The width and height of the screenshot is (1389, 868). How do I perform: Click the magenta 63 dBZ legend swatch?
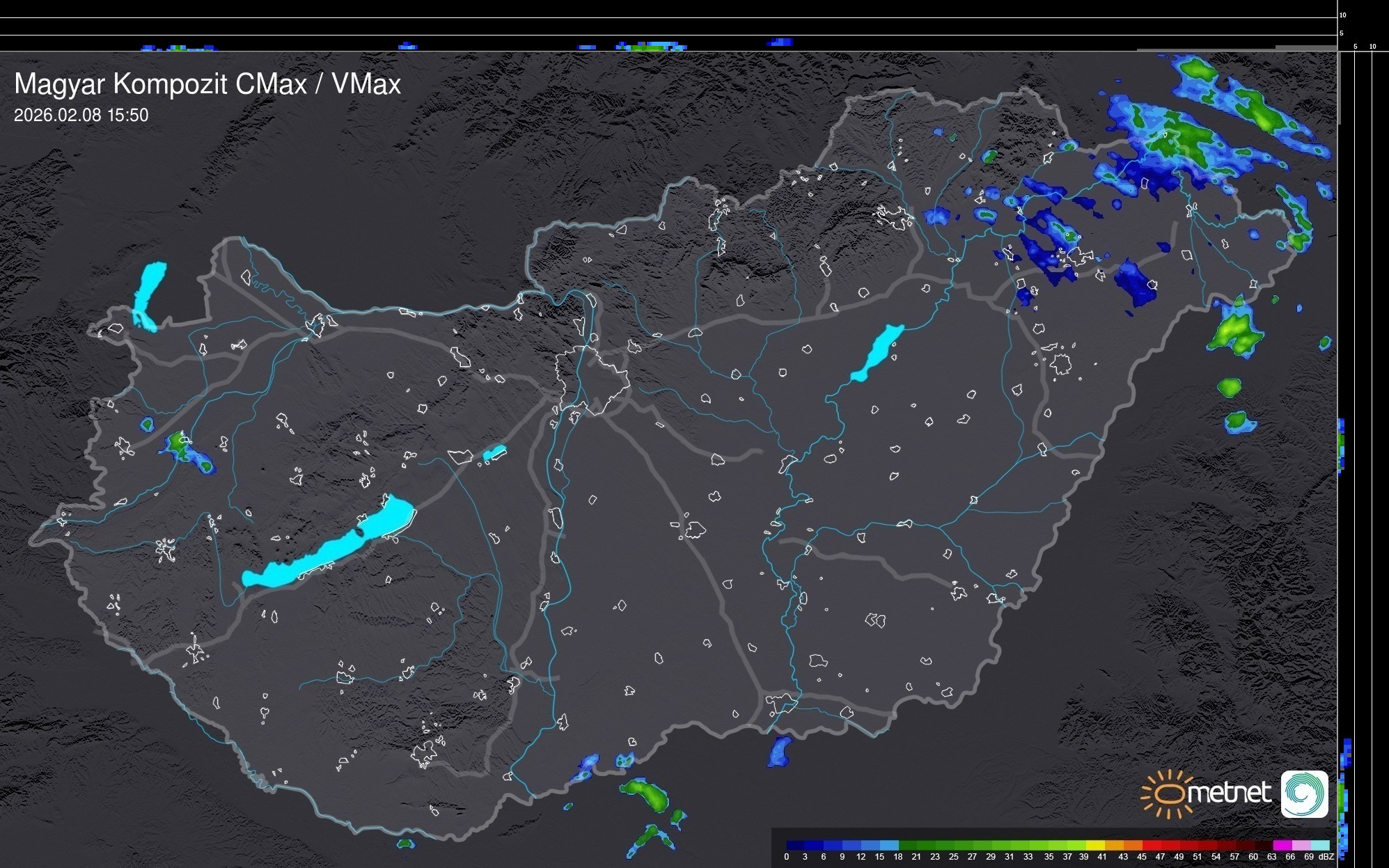pos(1282,846)
